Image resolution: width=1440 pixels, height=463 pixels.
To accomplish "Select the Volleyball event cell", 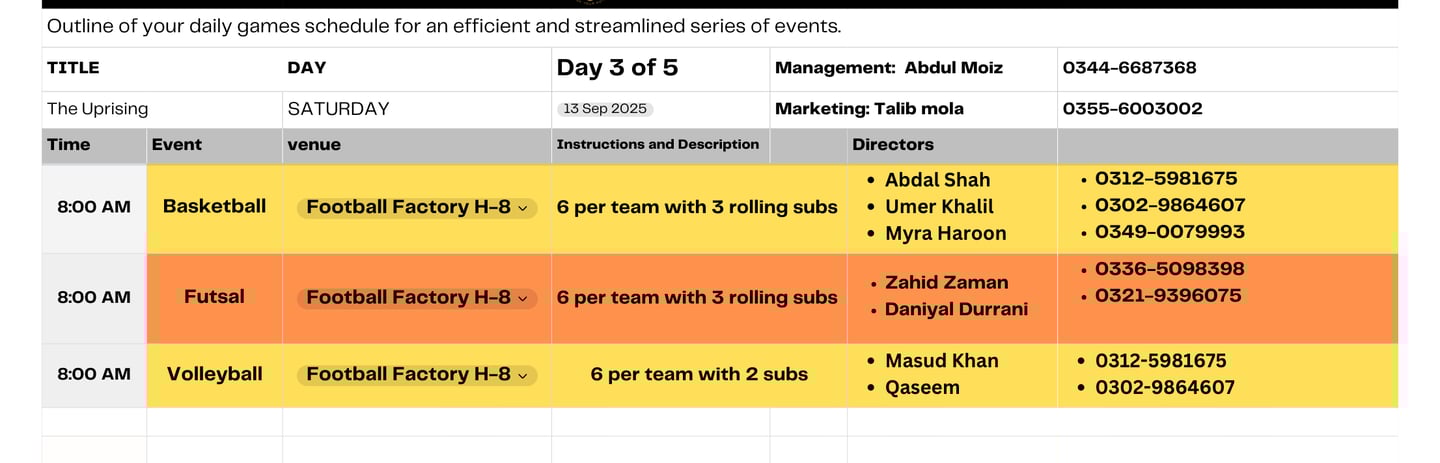I will [x=215, y=374].
